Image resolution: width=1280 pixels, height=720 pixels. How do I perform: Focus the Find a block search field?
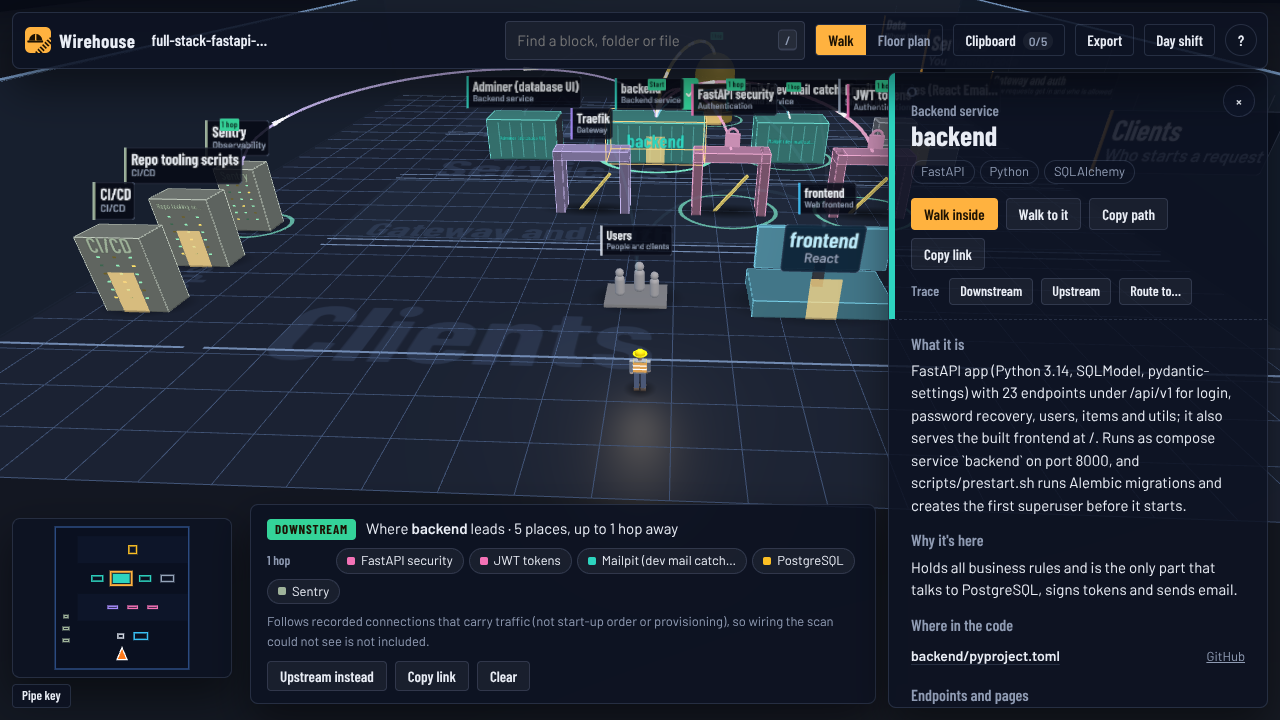pyautogui.click(x=655, y=41)
